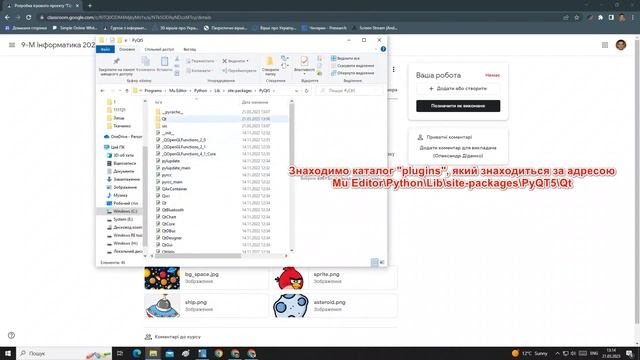
Task: Click Додати або створити button
Action: [x=458, y=89]
